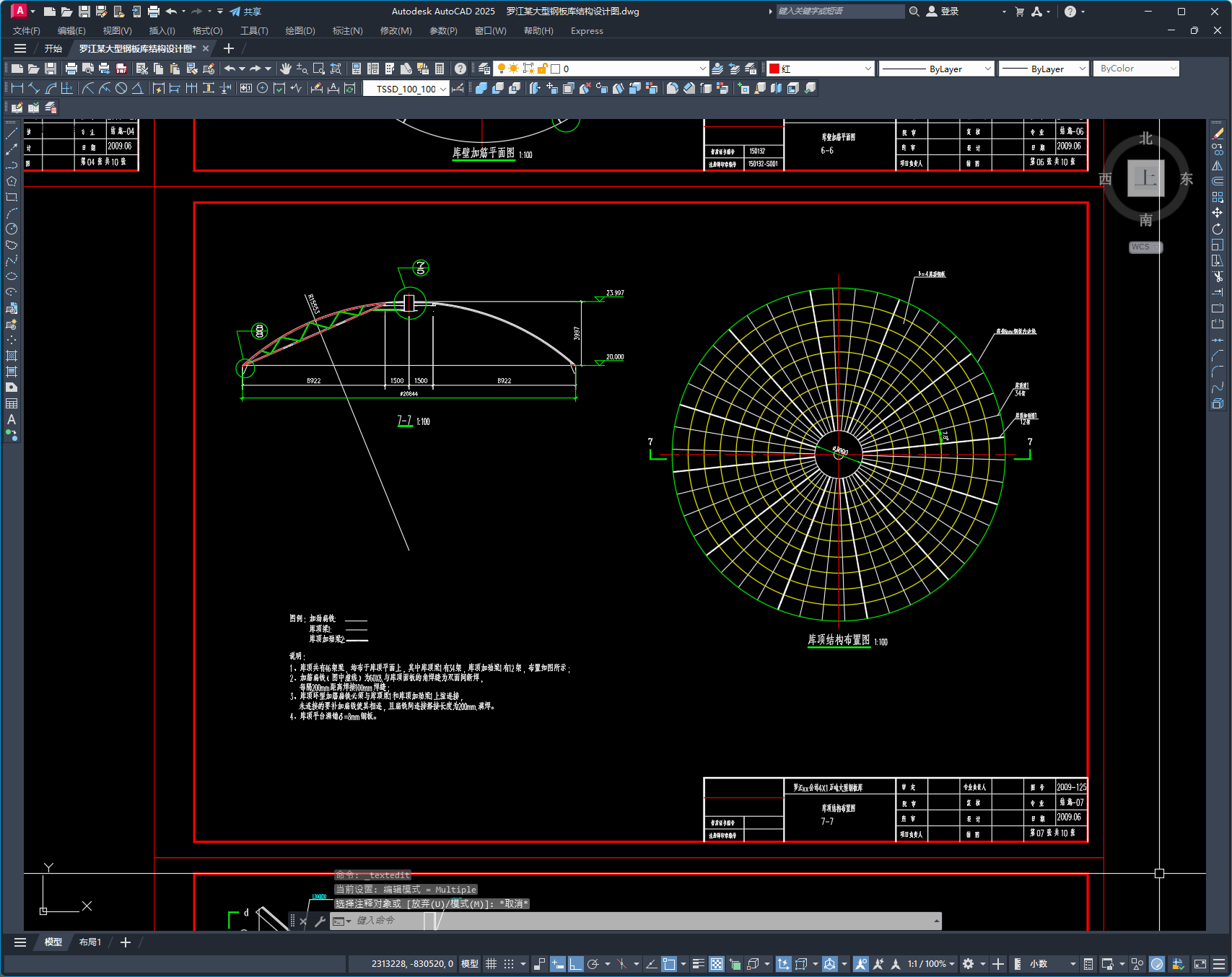Open the Plot printer icon
This screenshot has height=977, width=1232.
71,69
